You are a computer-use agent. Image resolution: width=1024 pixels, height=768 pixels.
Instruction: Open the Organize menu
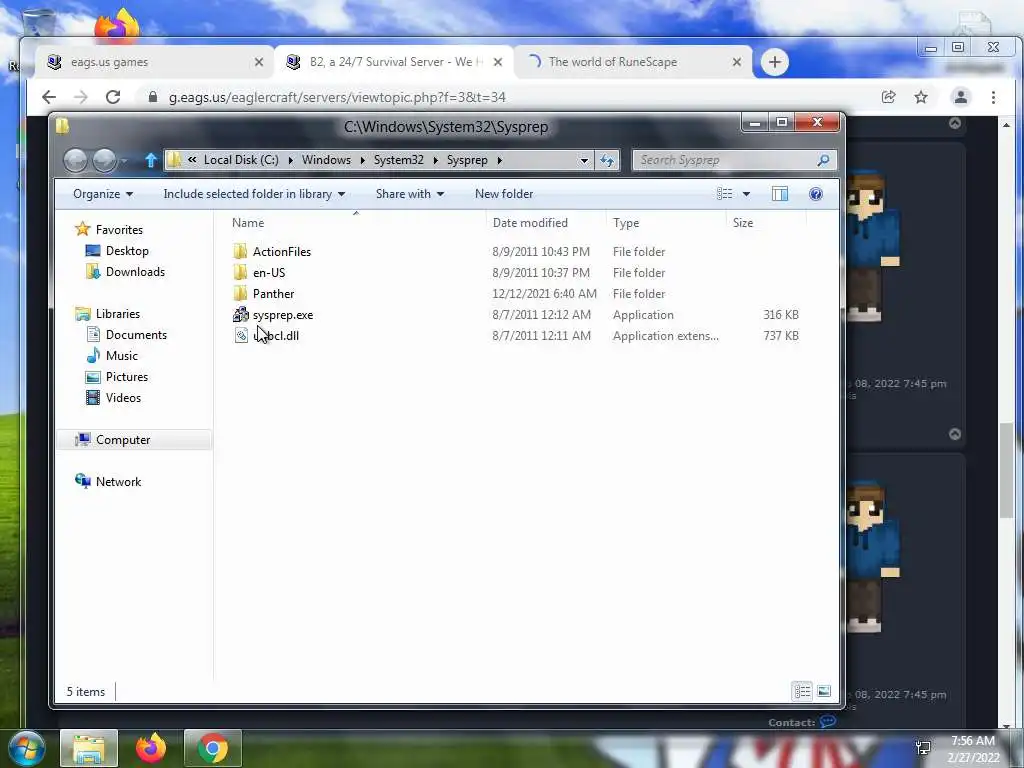(x=103, y=194)
